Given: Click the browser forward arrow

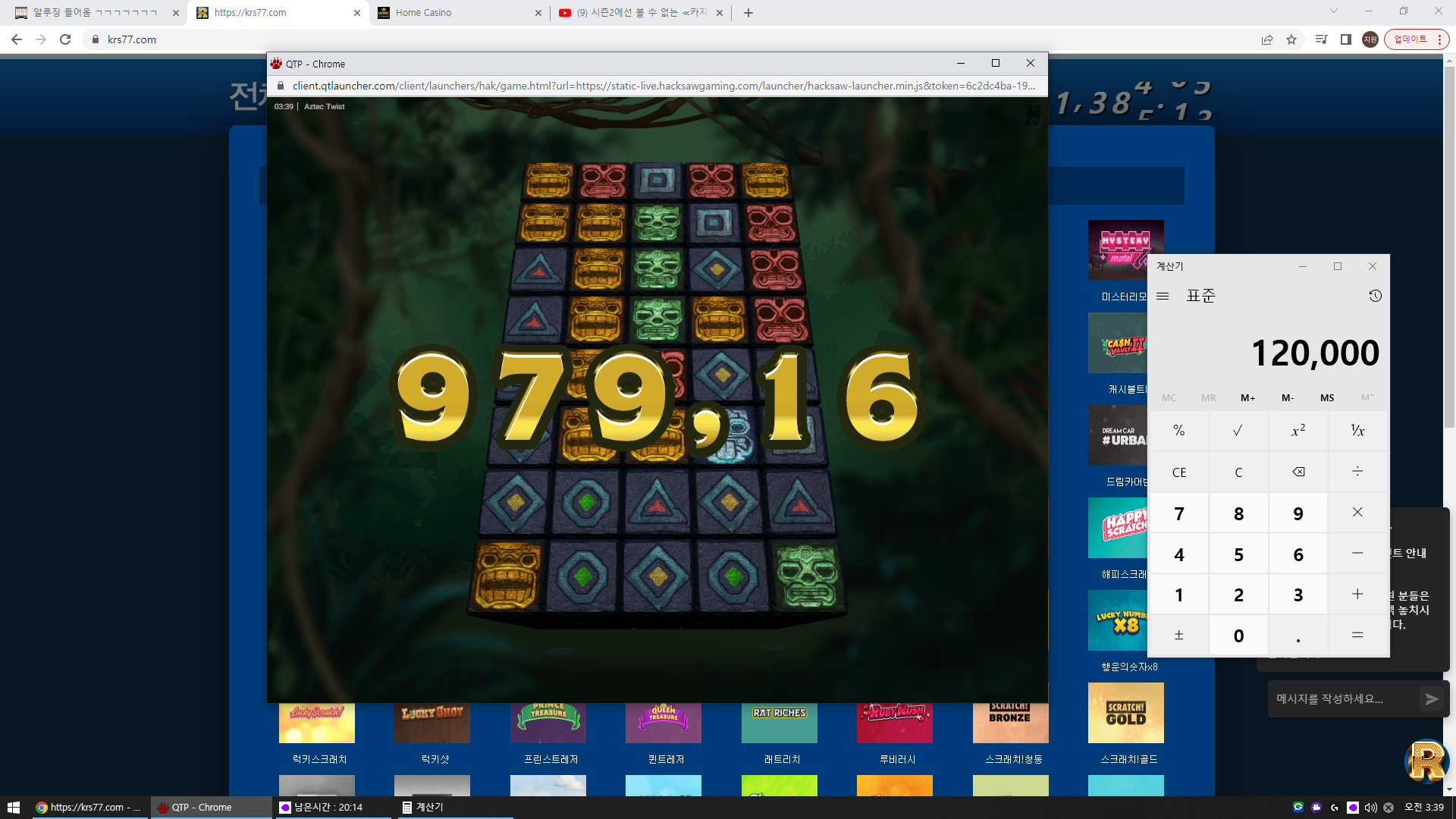Looking at the screenshot, I should (41, 39).
